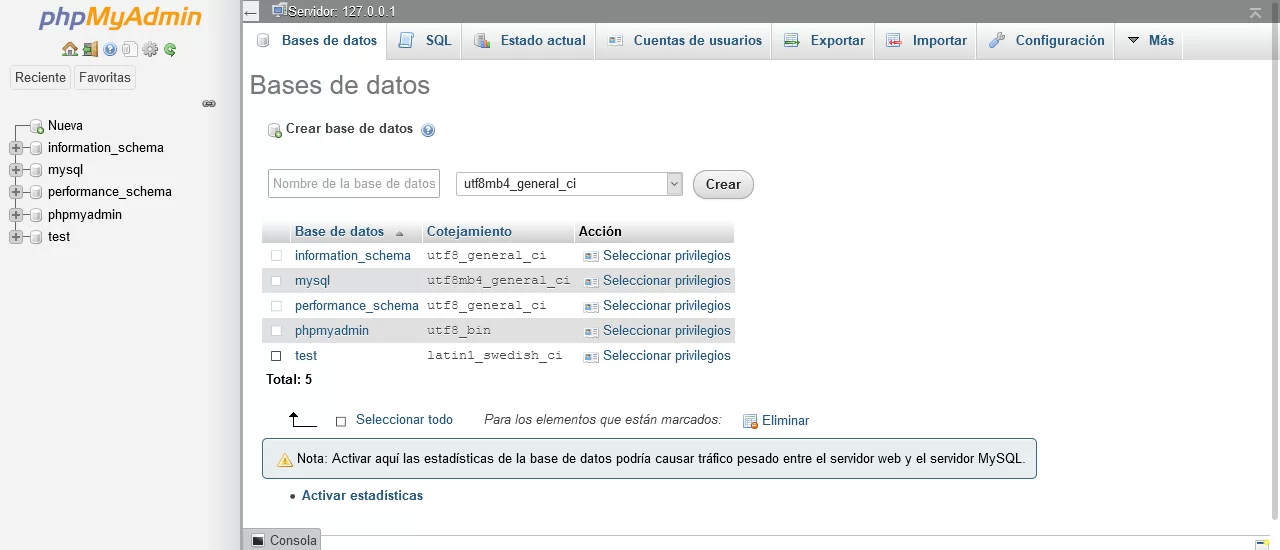Click Nueva in the navigation tree
The width and height of the screenshot is (1280, 550).
[65, 126]
